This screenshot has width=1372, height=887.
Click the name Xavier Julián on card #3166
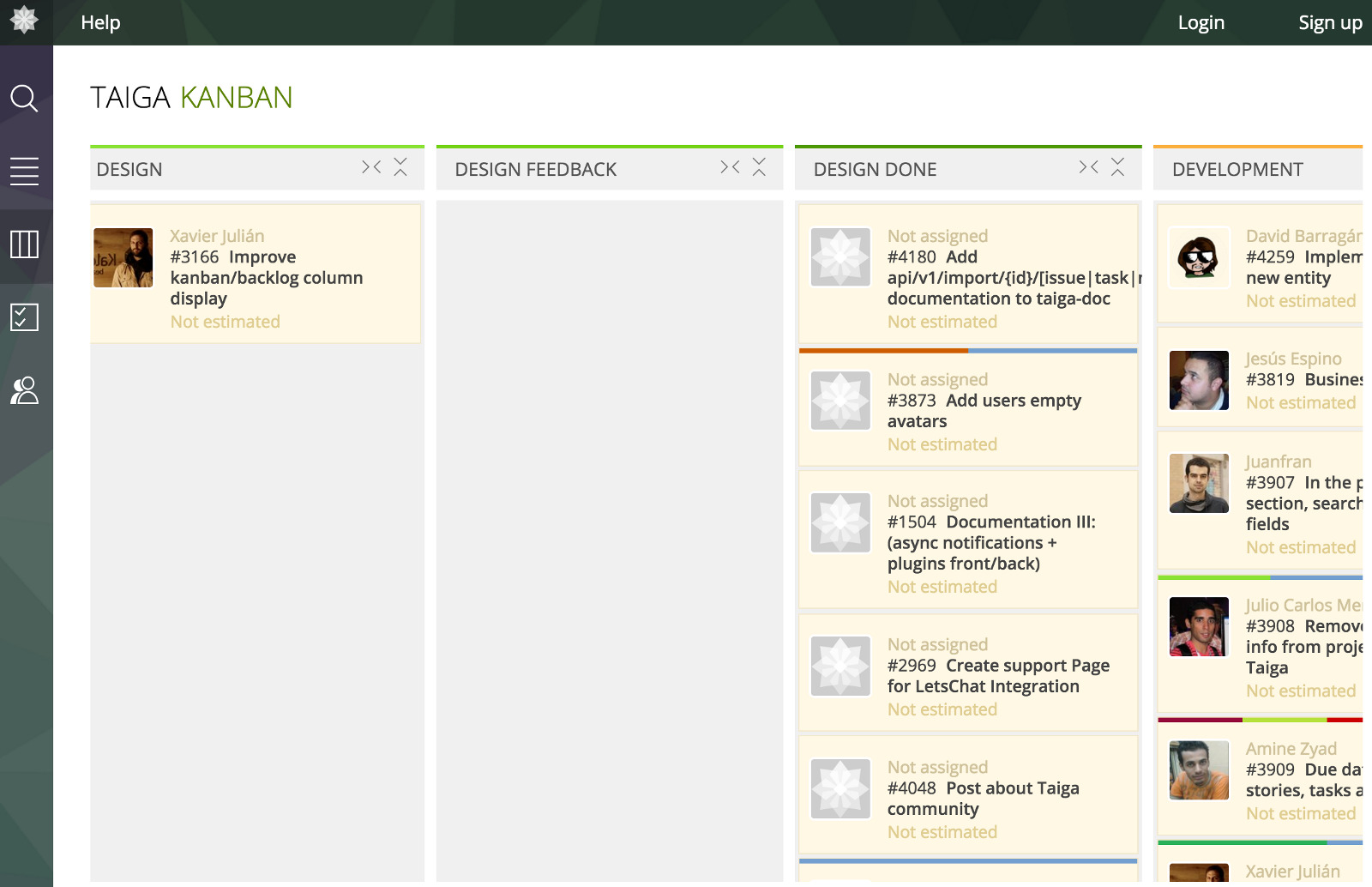[x=217, y=236]
